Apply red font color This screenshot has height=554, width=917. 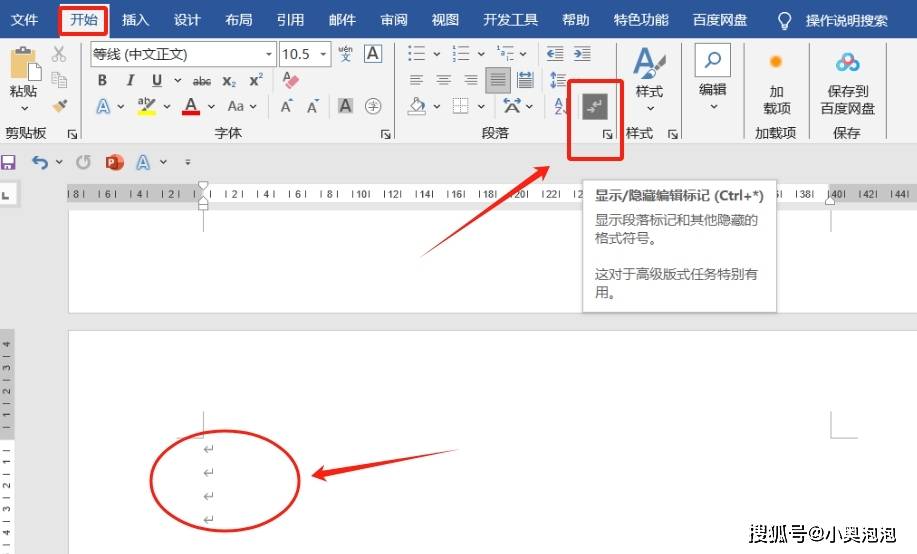(x=191, y=106)
